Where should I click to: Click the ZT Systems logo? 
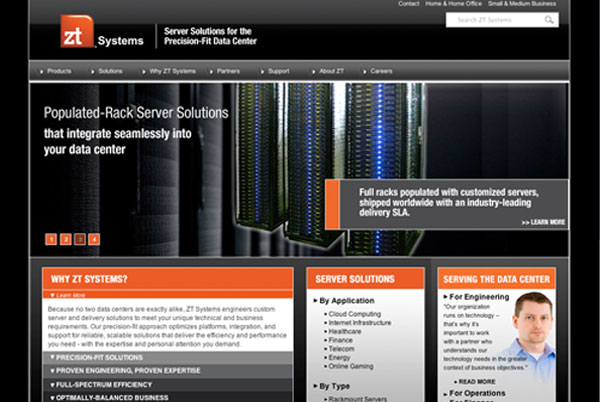(x=100, y=33)
